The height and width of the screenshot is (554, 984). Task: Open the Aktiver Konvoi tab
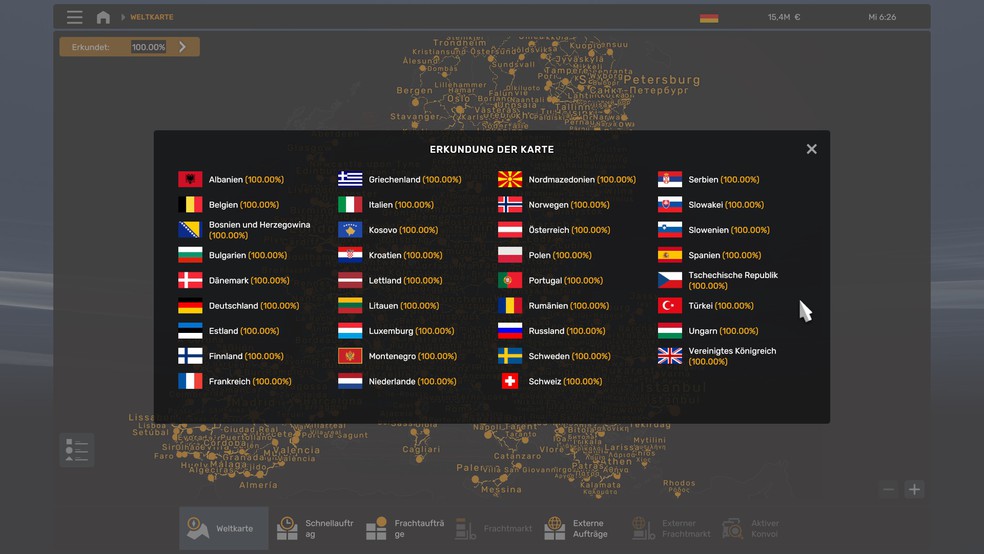tap(759, 528)
